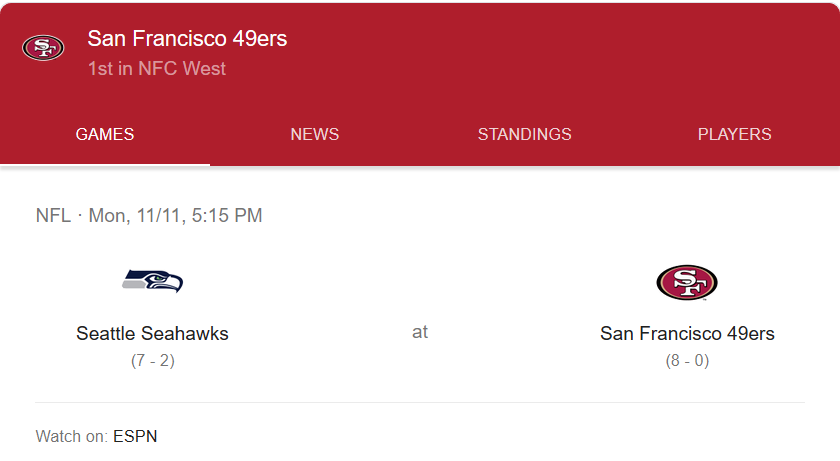Click the "Watch on:" label
Viewport: 840px width, 461px height.
[71, 436]
